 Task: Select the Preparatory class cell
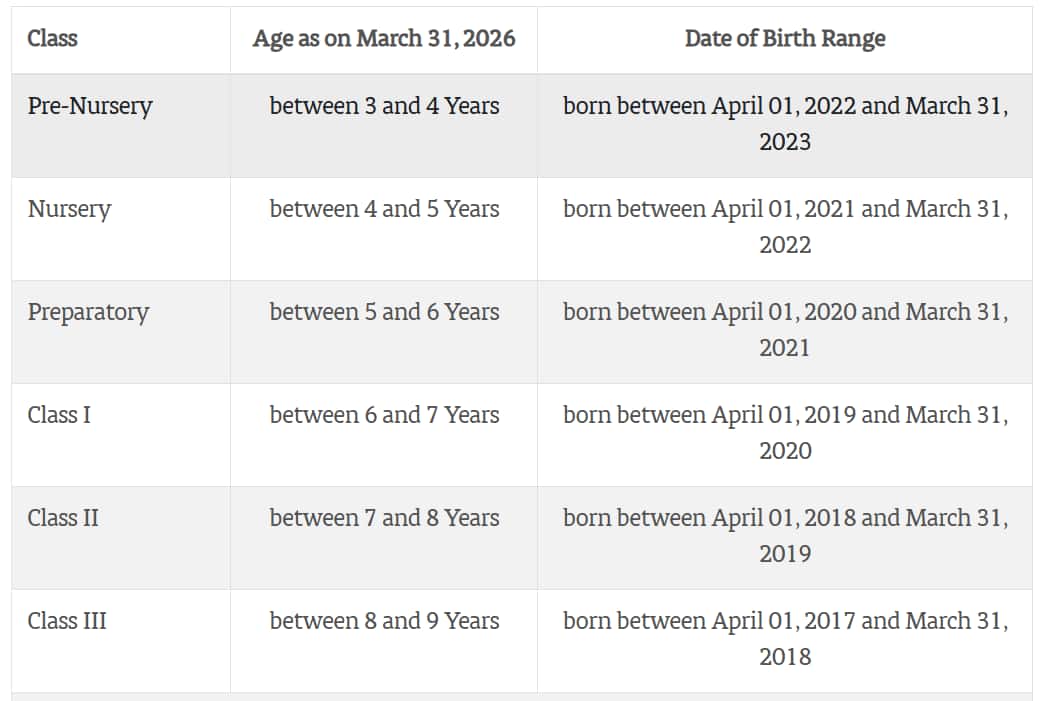click(x=88, y=312)
